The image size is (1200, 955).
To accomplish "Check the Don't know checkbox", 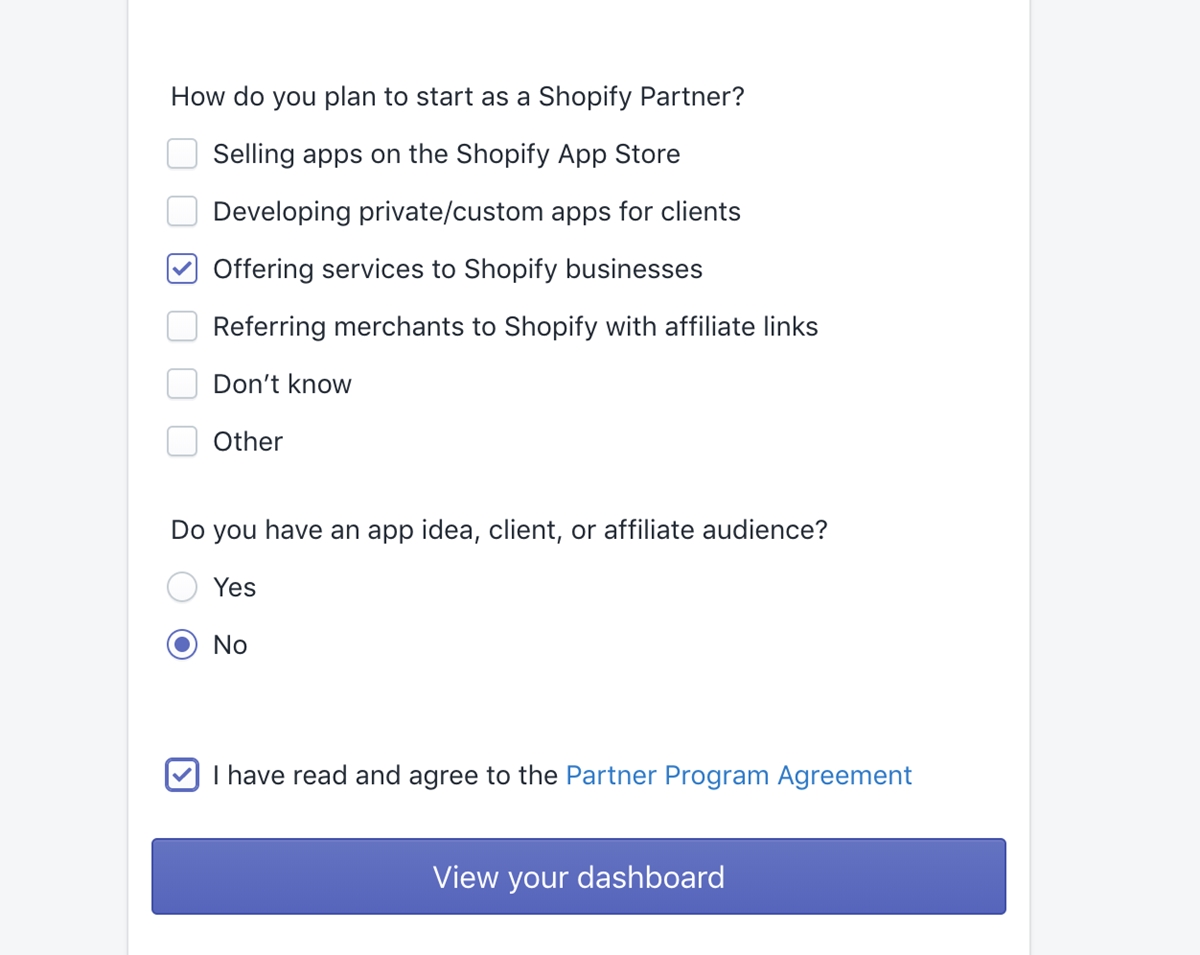I will tap(182, 384).
